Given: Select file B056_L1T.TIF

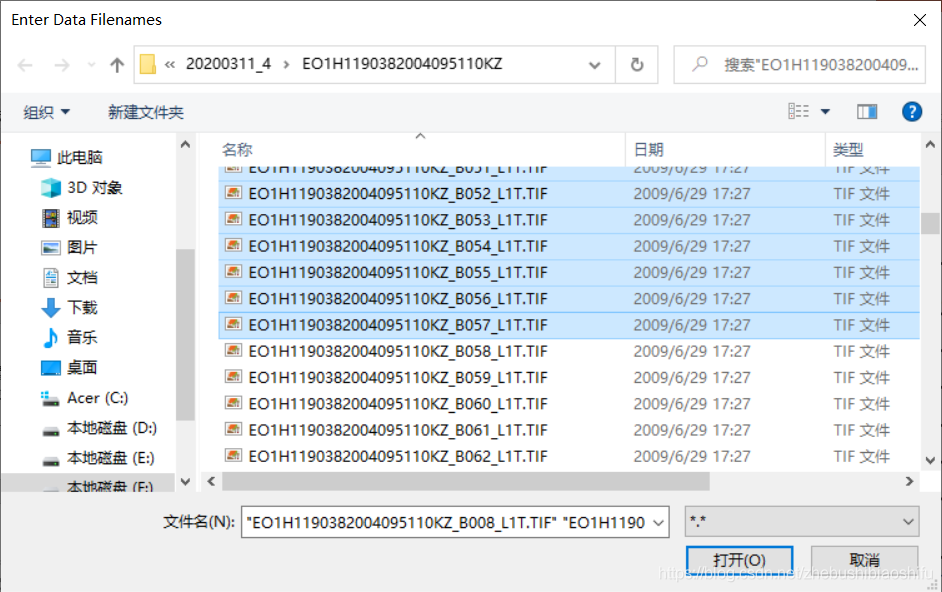Looking at the screenshot, I should 569,299.
